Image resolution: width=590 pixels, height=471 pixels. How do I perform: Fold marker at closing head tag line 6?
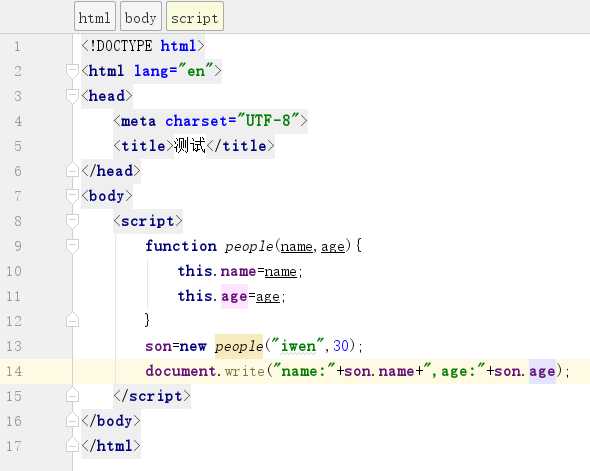pyautogui.click(x=71, y=171)
